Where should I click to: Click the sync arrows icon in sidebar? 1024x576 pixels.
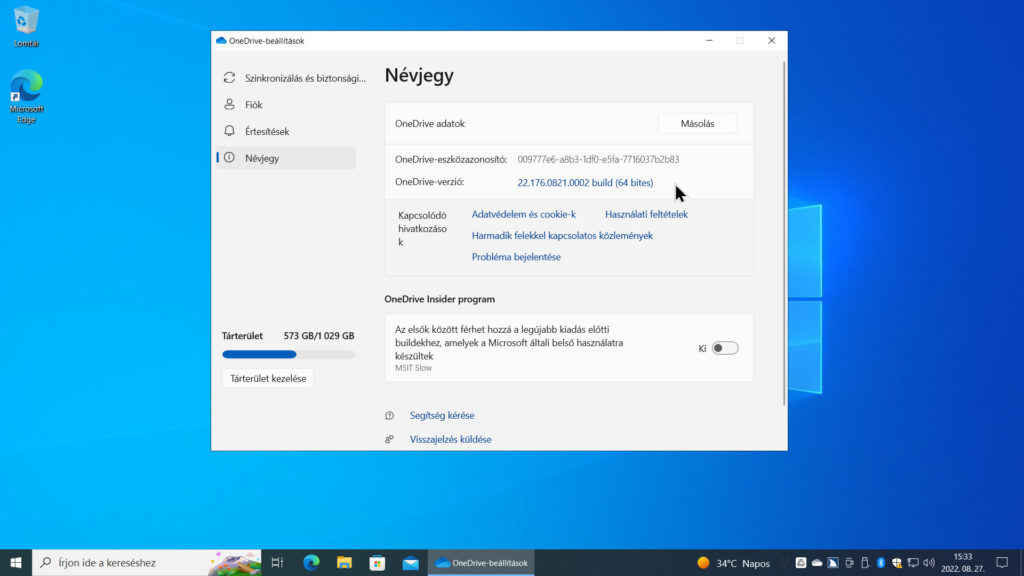(229, 78)
